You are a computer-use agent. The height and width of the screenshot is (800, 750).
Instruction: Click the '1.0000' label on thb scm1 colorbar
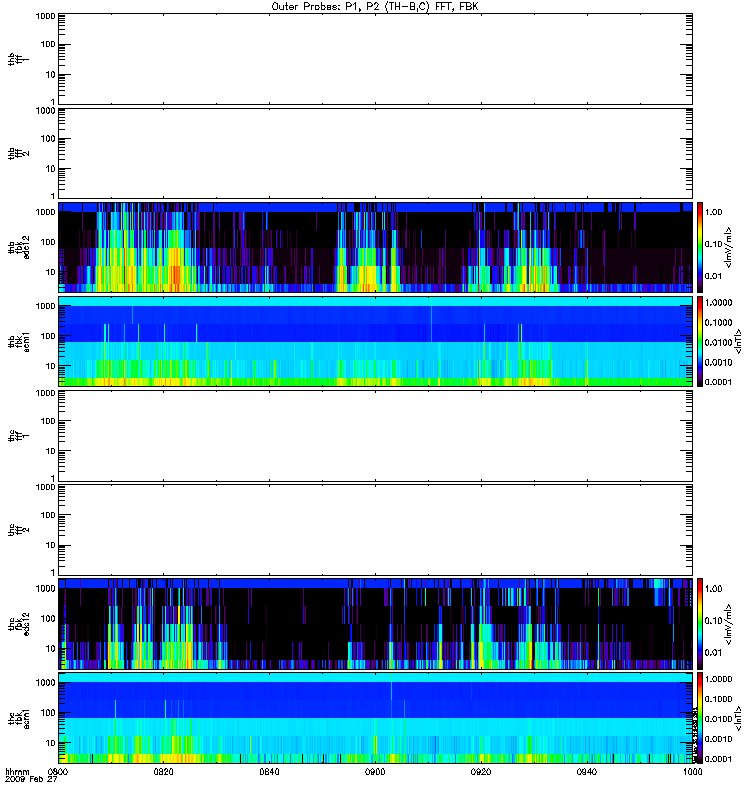click(x=718, y=303)
